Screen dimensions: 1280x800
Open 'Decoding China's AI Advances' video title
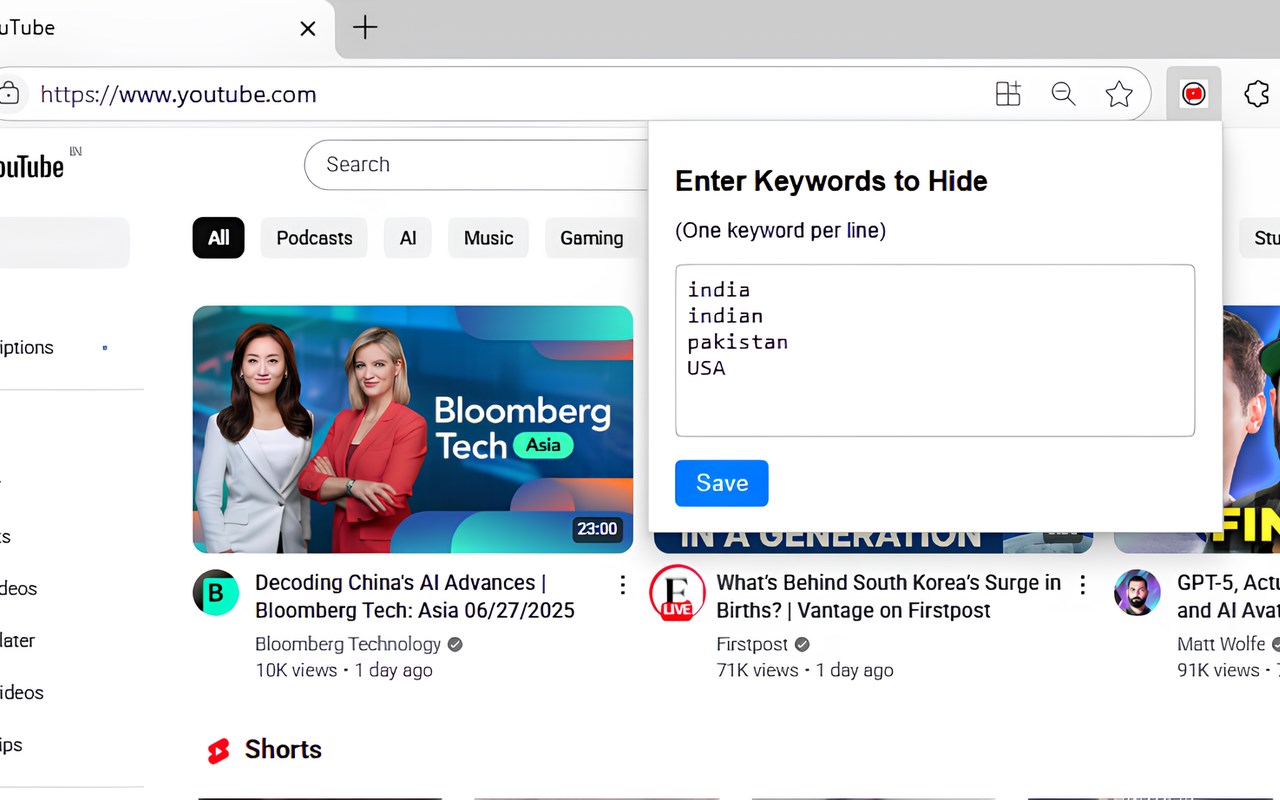point(415,596)
